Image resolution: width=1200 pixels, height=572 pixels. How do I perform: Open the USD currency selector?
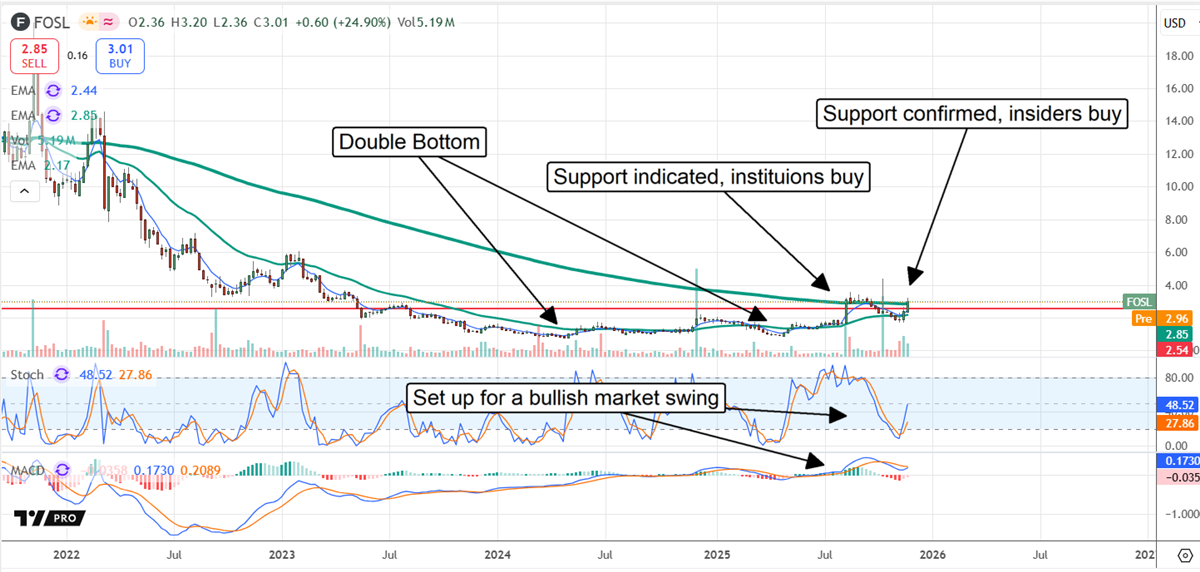[1175, 22]
